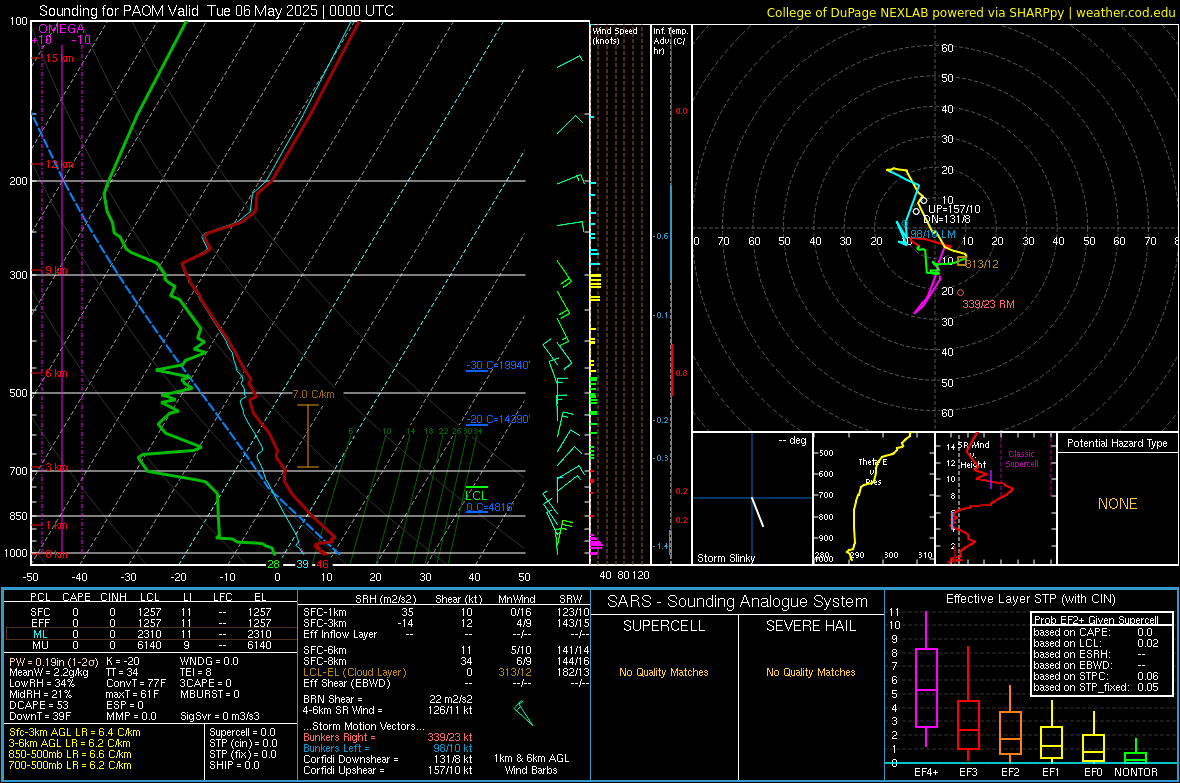The width and height of the screenshot is (1180, 783).
Task: Click the 'Classic Supercell' magenta label
Action: 1022,459
